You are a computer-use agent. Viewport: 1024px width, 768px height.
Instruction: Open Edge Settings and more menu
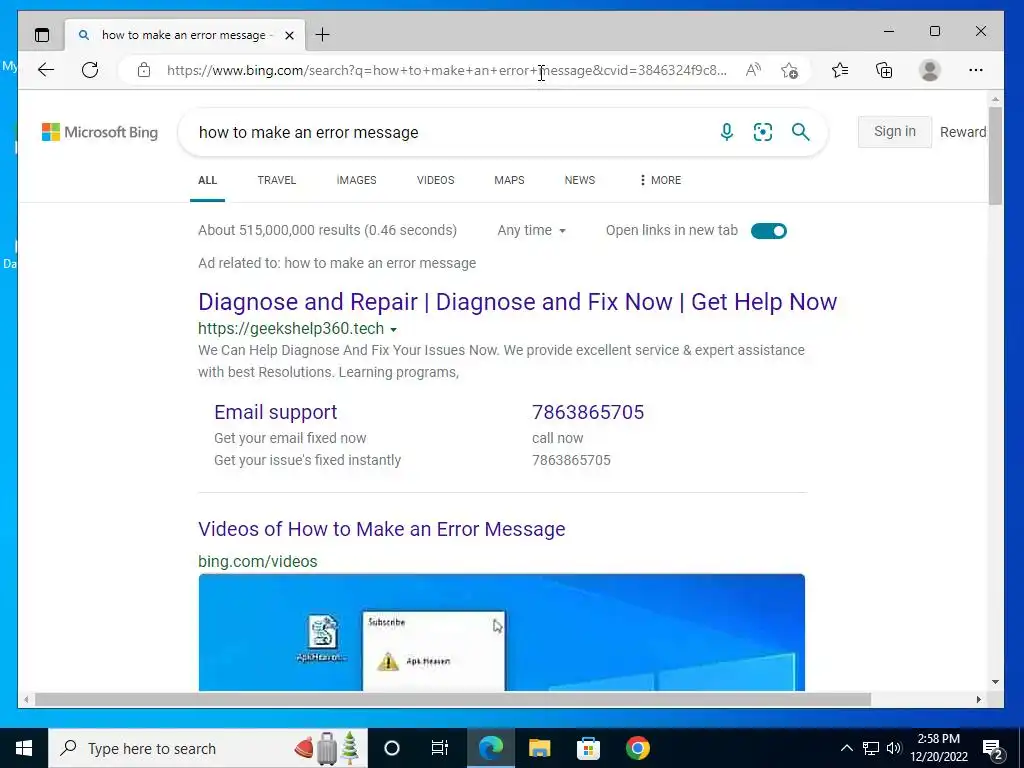tap(976, 70)
